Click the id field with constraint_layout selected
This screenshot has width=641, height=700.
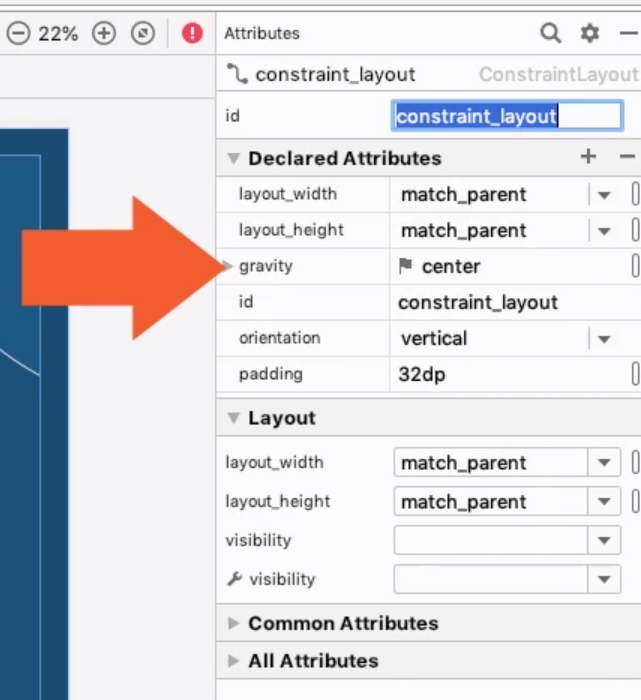point(507,116)
